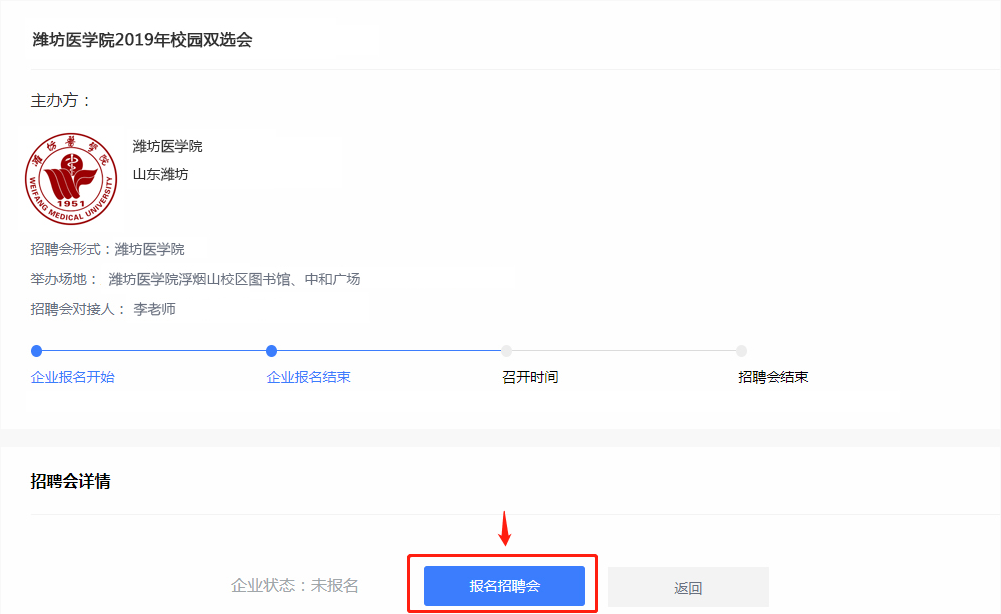Click the page title 潍坊医学院2019年校园双选会
Image resolution: width=1001 pixels, height=614 pixels.
142,40
